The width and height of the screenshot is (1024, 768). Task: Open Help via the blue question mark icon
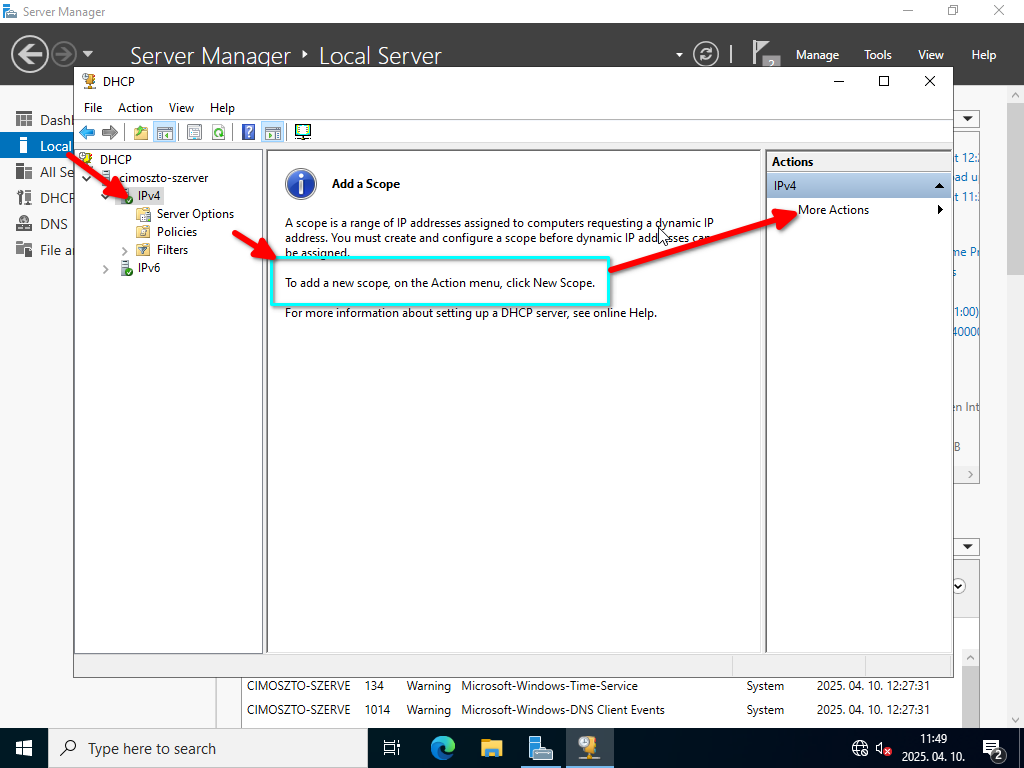click(x=249, y=132)
